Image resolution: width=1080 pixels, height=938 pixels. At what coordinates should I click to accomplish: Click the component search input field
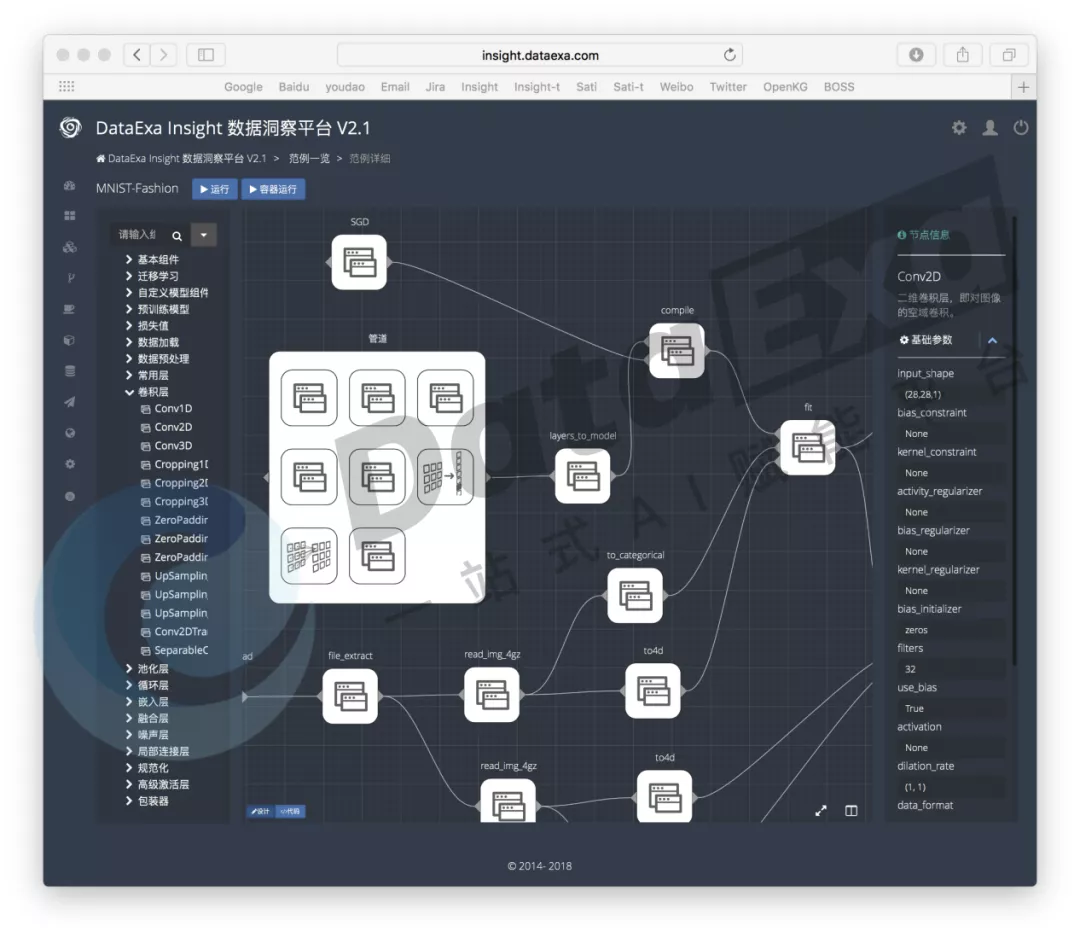point(138,235)
